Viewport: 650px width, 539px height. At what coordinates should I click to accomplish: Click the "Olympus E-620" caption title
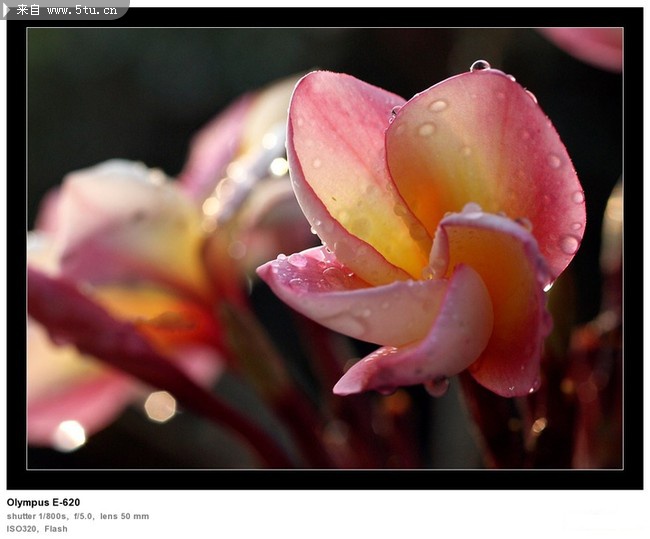point(43,503)
